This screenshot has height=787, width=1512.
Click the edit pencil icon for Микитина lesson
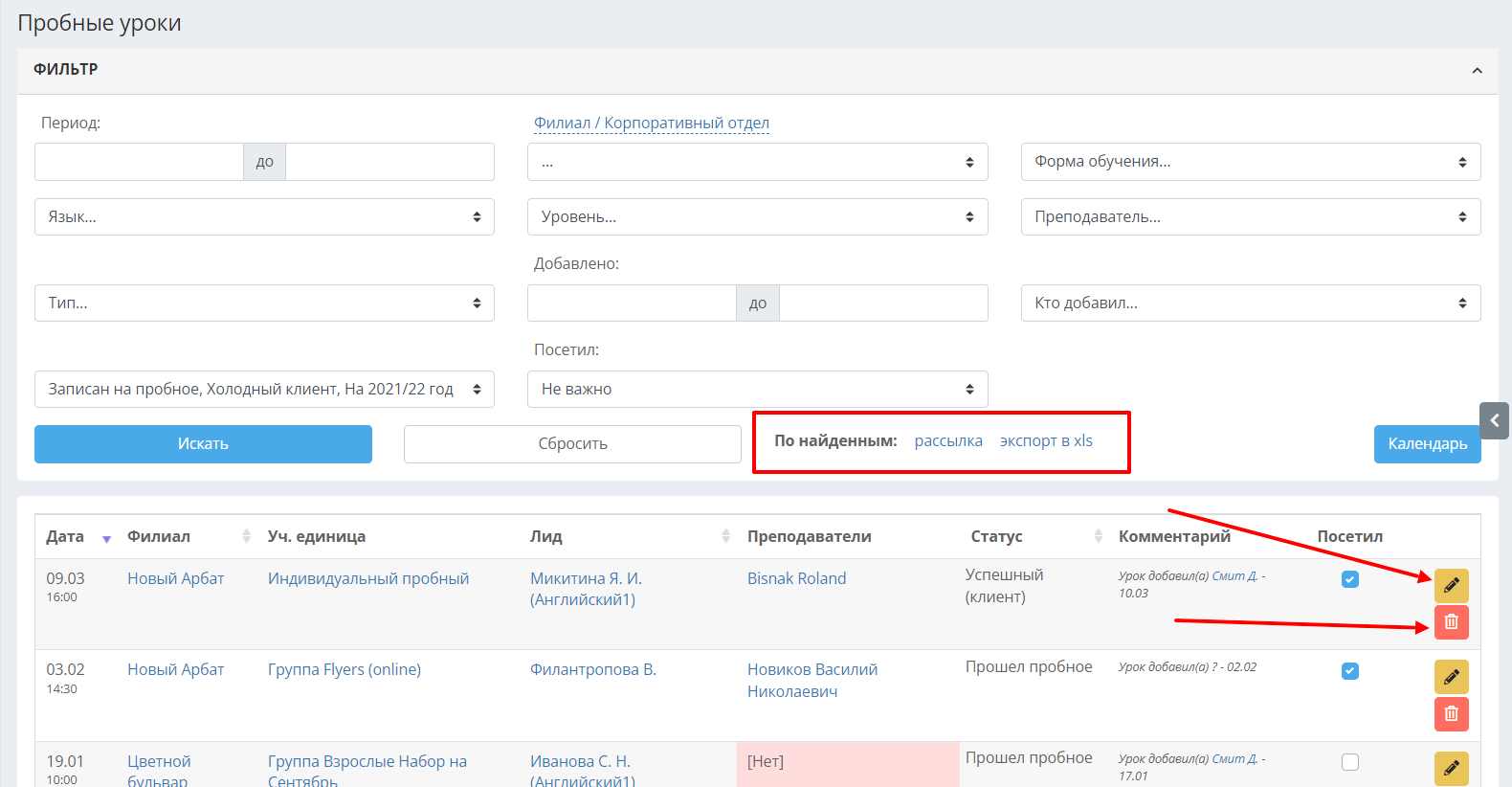point(1451,585)
